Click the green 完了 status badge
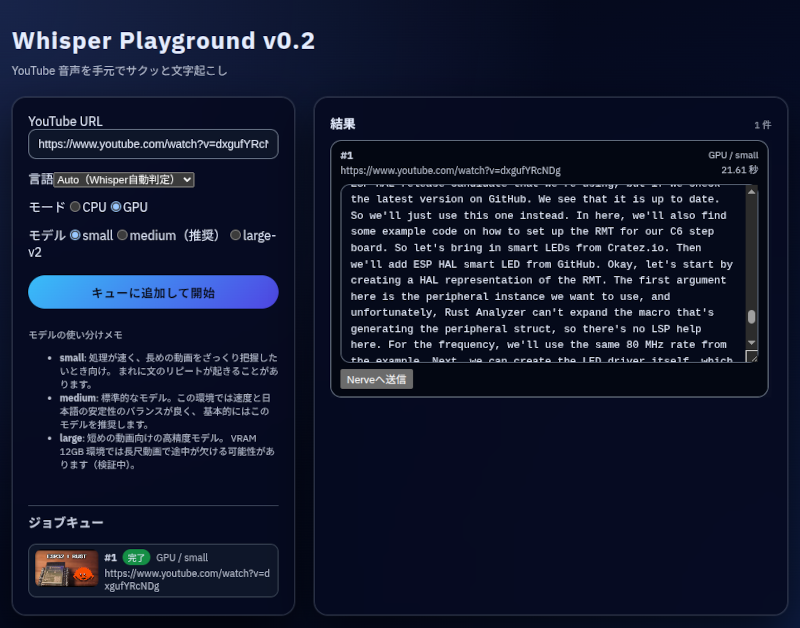The width and height of the screenshot is (800, 628). [x=136, y=557]
